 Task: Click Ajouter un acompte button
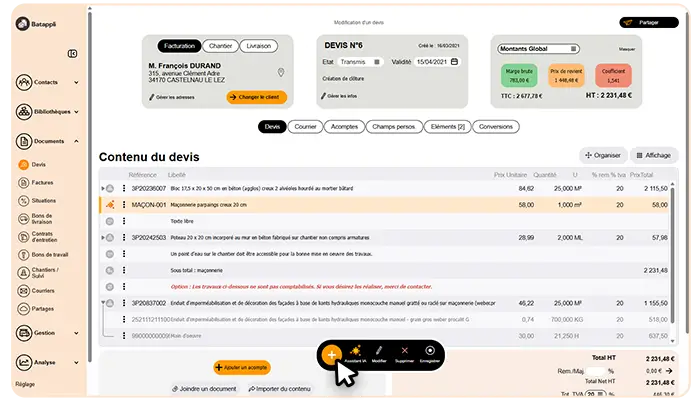(242, 367)
